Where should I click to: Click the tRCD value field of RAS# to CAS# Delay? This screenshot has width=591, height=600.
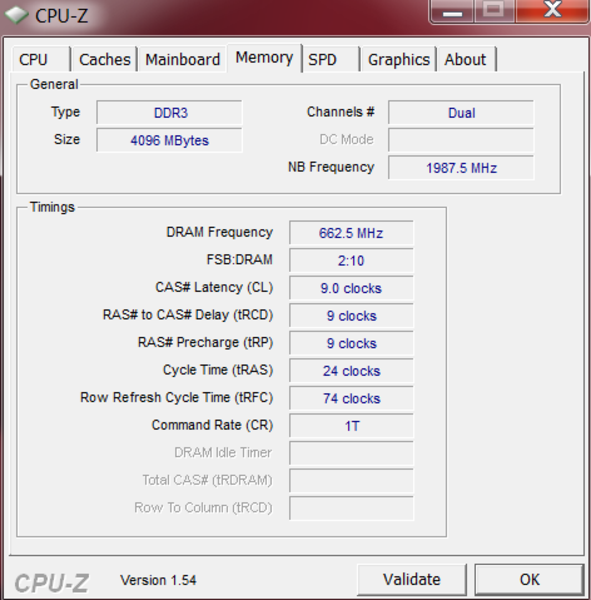351,315
